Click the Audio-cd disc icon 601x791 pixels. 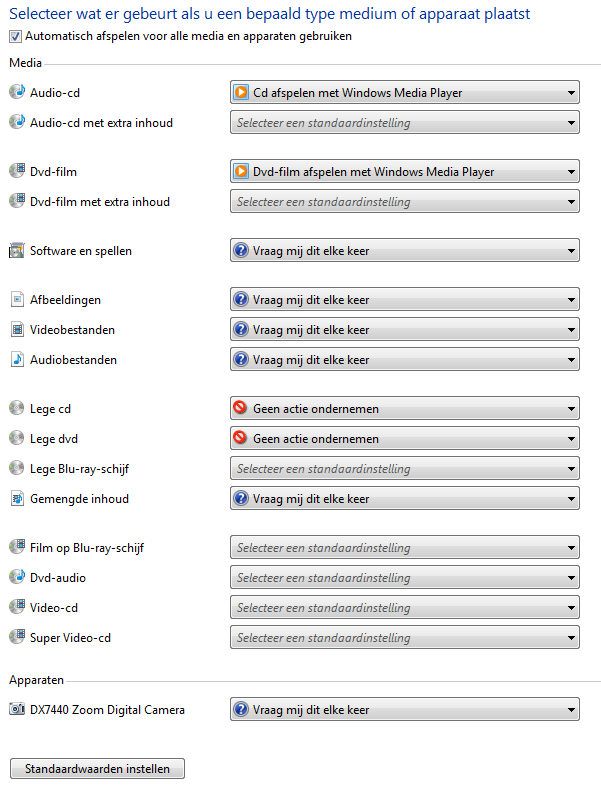tap(17, 92)
